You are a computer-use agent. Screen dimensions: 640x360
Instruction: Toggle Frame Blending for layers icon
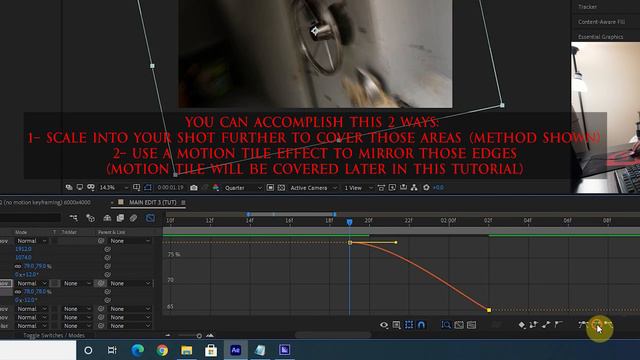tap(120, 218)
